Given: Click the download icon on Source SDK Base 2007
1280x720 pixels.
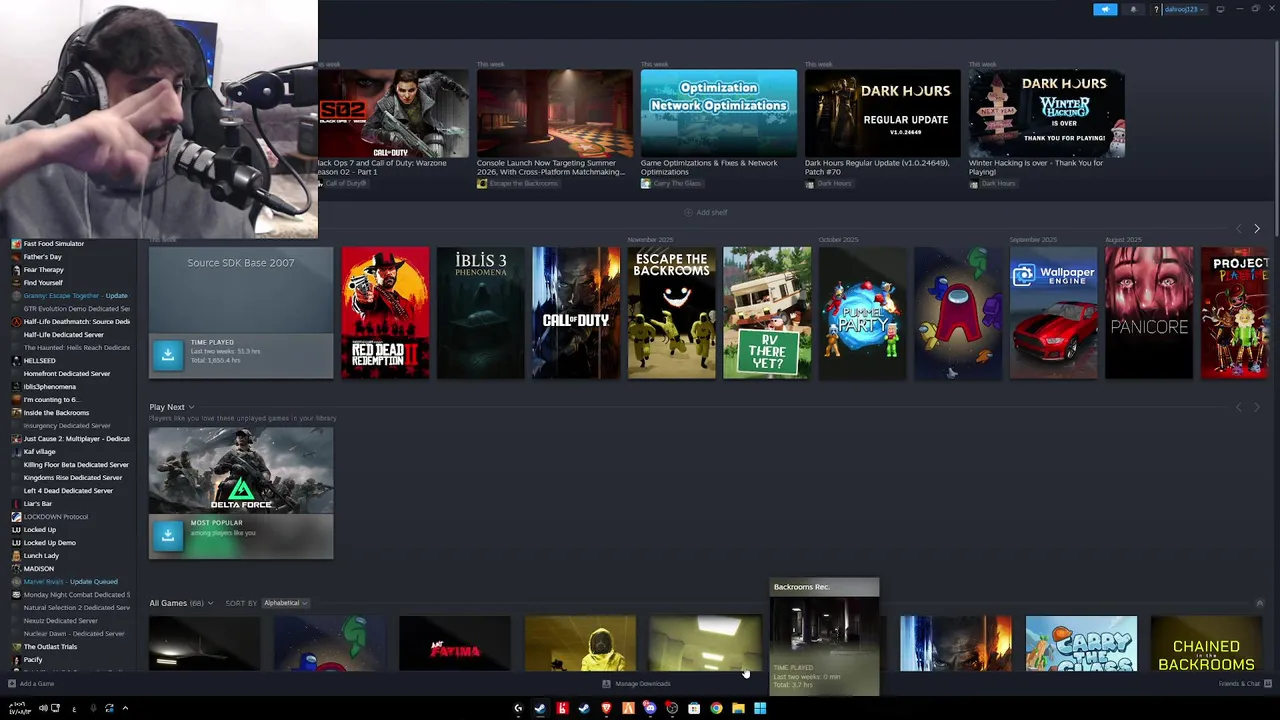Looking at the screenshot, I should [x=168, y=353].
